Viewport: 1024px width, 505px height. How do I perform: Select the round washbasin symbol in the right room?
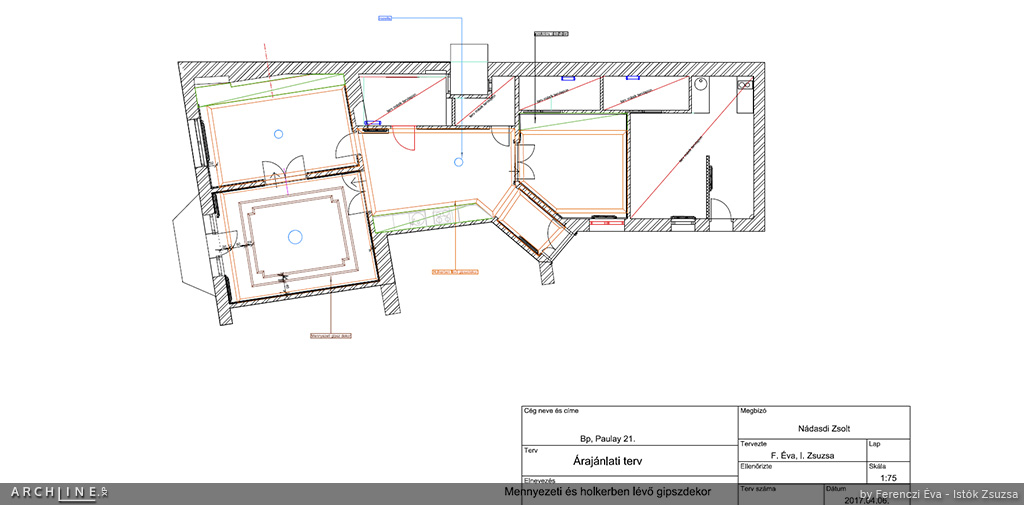pos(701,84)
